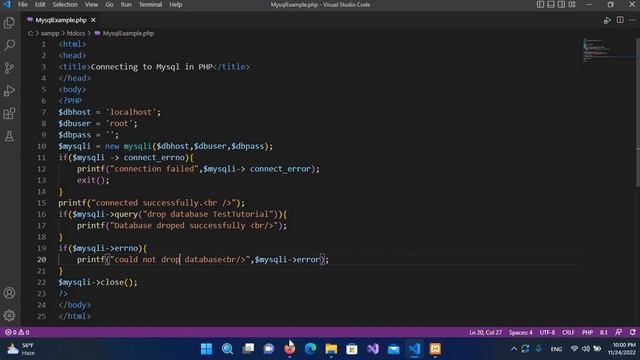Open Customize Layout icon
This screenshot has width=640, height=360.
pyautogui.click(x=572, y=4)
